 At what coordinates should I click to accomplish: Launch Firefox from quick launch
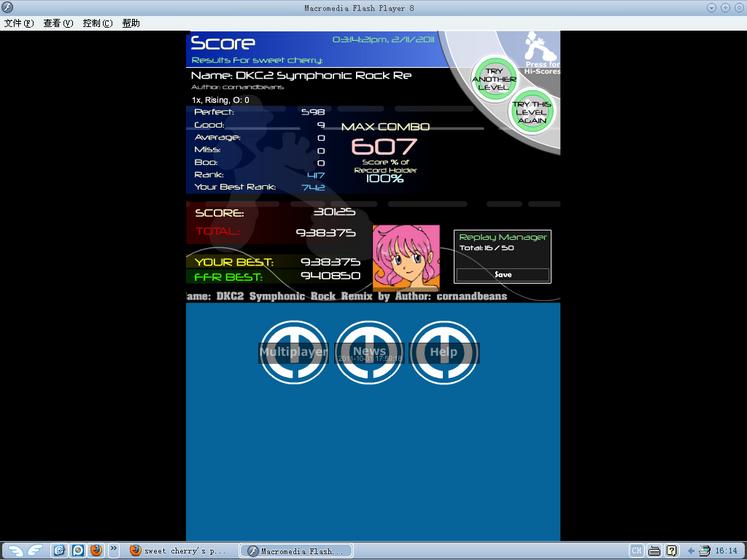coord(96,550)
